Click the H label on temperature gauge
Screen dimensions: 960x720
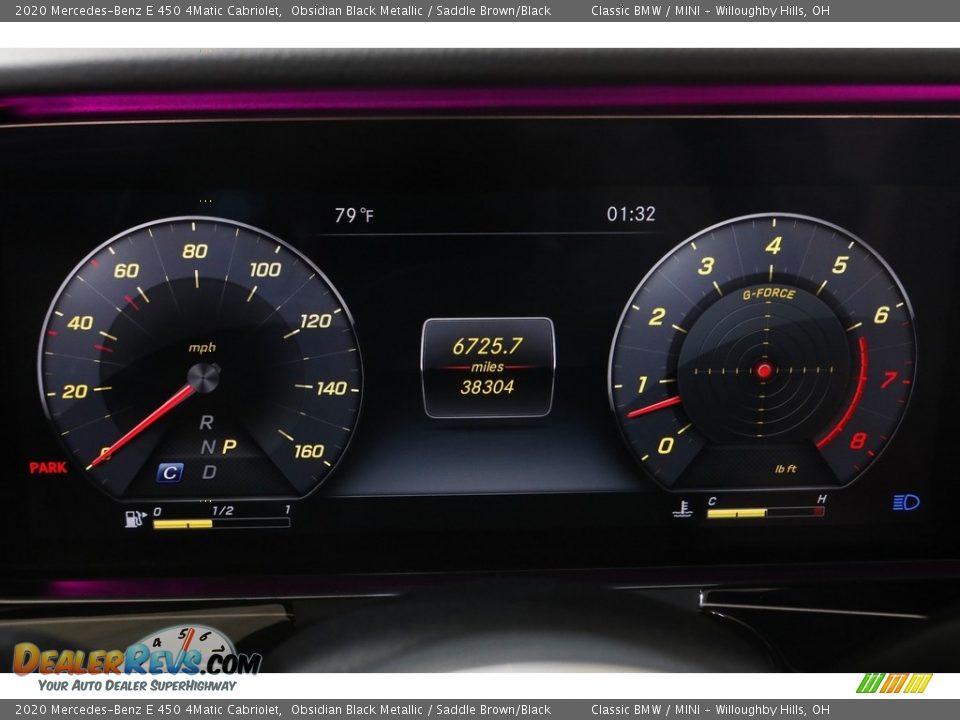(821, 499)
